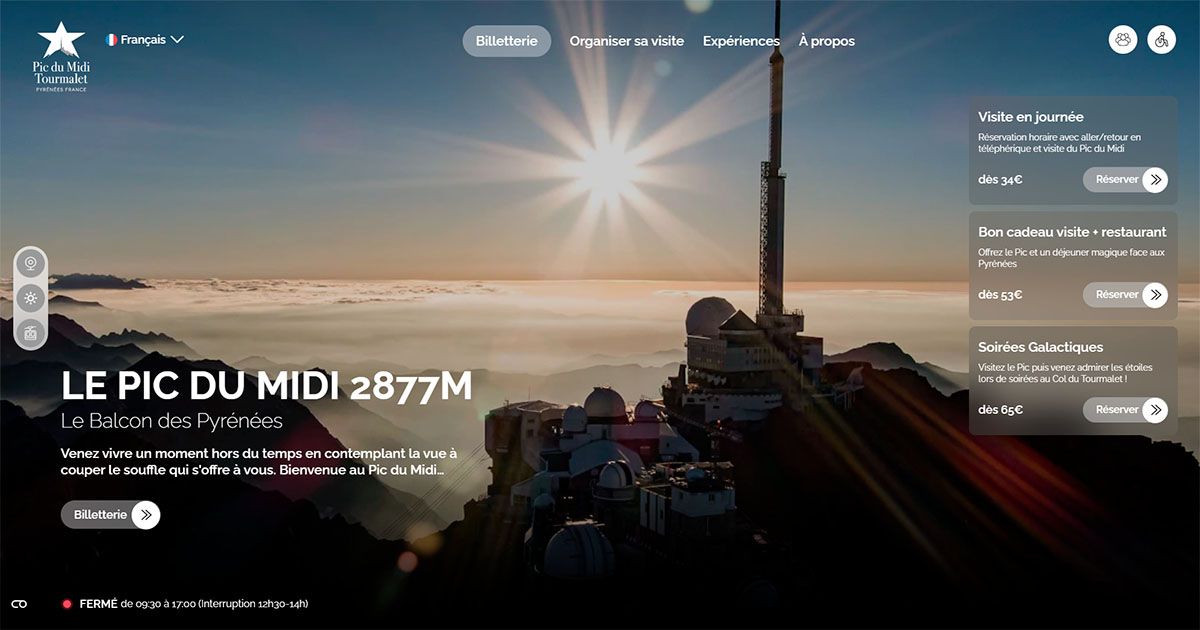Reserve the Soirées Galactiques offer
Screen dimensions: 1200x630
point(1124,410)
